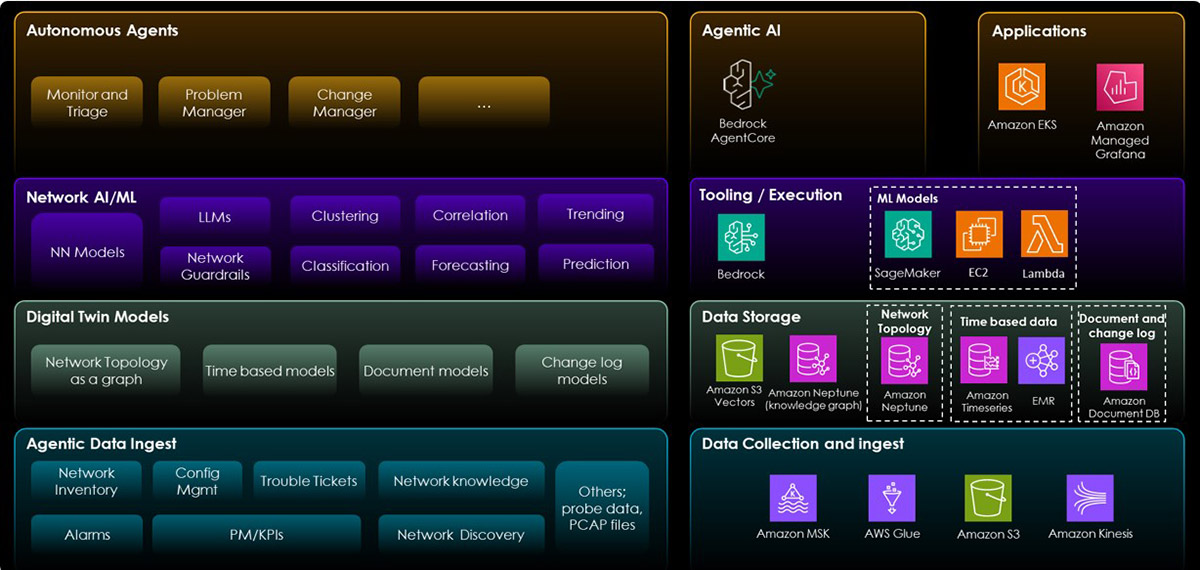Click the Clustering box
1200x570 pixels.
pyautogui.click(x=344, y=216)
